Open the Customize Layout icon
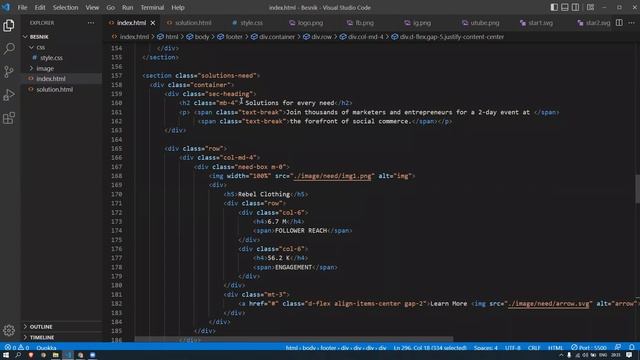This screenshot has width=640, height=360. (x=590, y=7)
